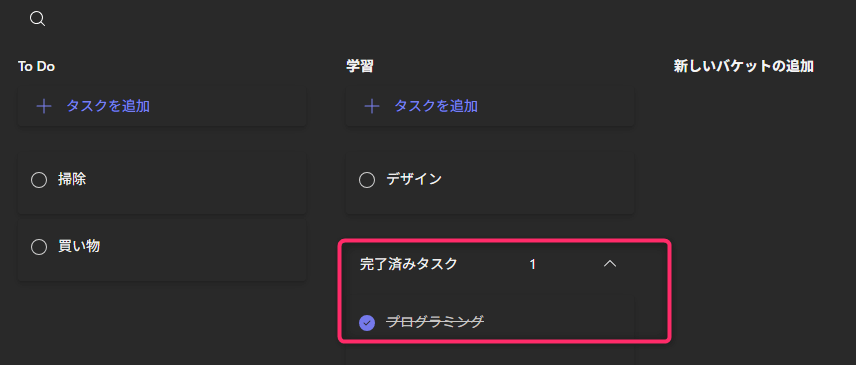Select 学習 bucket title
This screenshot has width=856, height=365.
click(360, 67)
